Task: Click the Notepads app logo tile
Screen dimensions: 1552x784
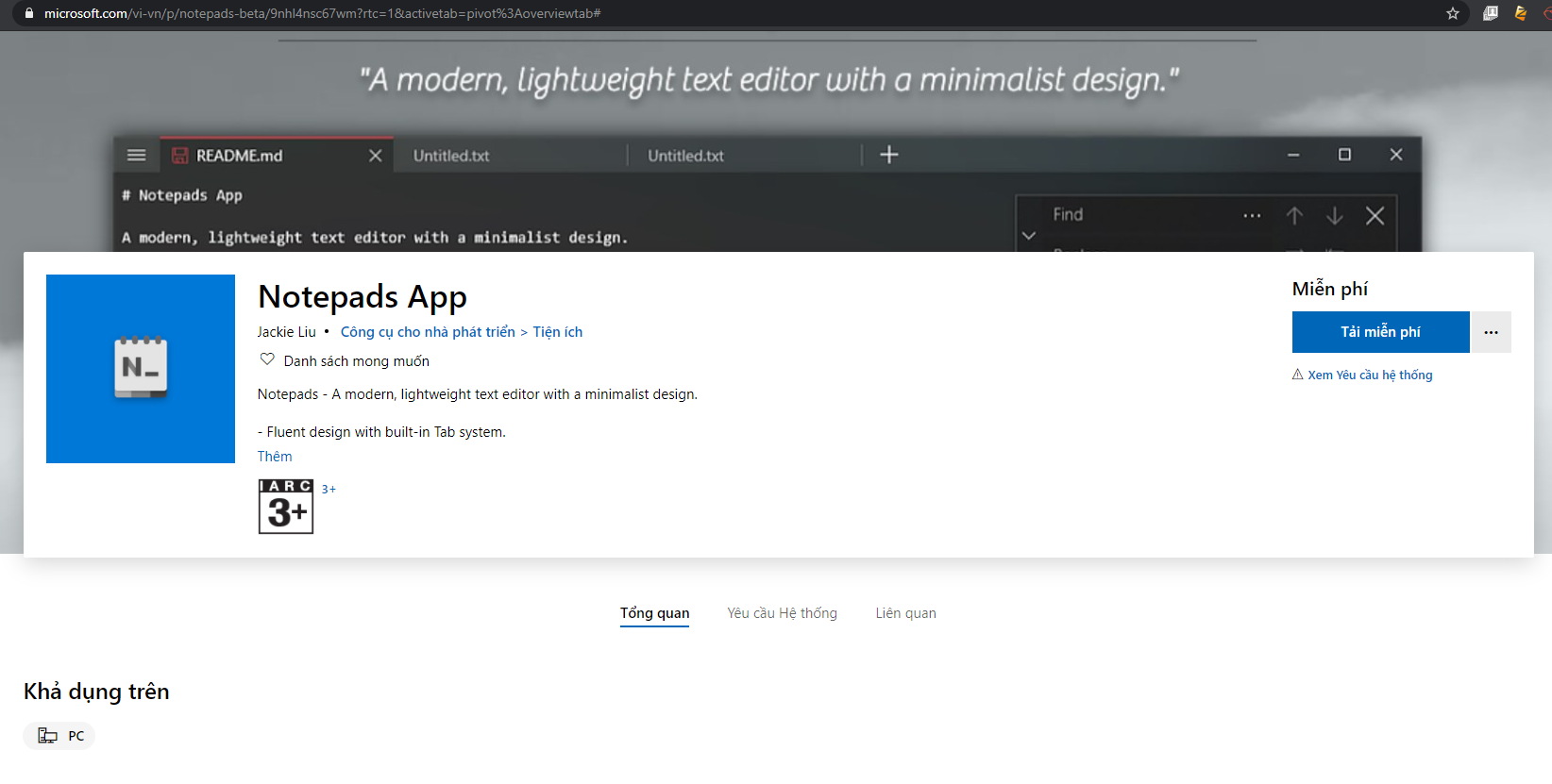Action: pos(141,369)
